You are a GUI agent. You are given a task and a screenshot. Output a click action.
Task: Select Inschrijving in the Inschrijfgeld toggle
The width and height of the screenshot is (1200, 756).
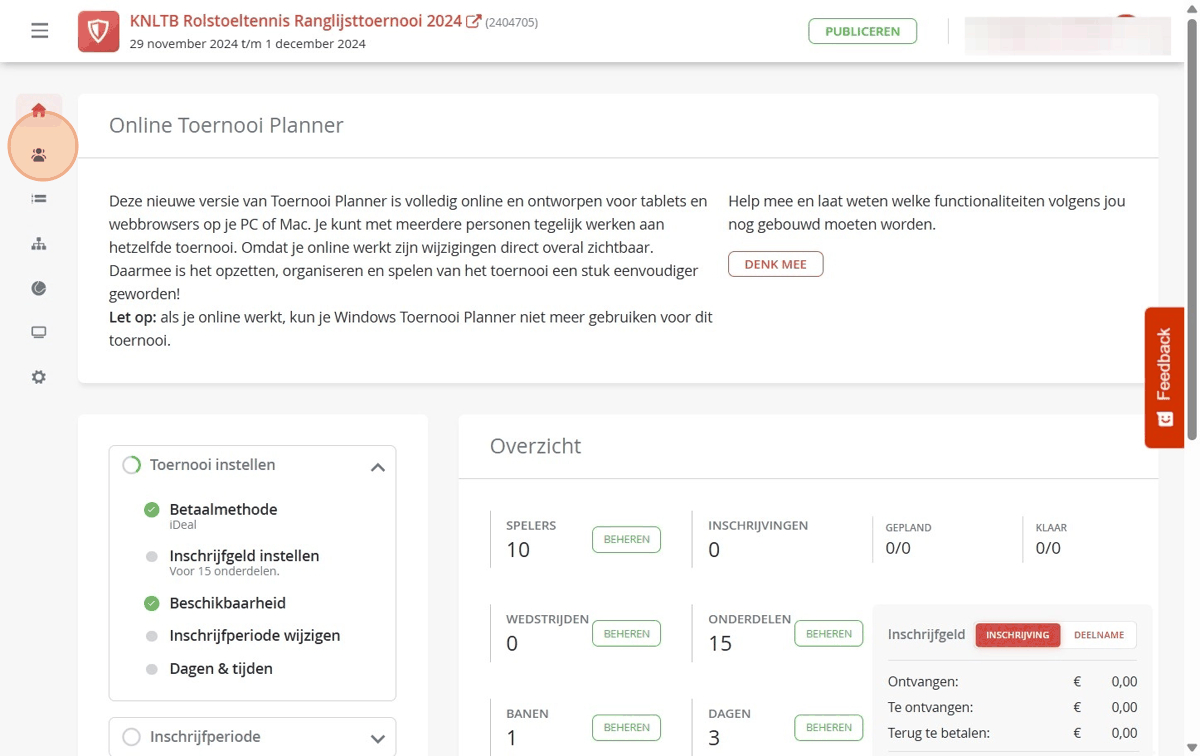(1018, 635)
